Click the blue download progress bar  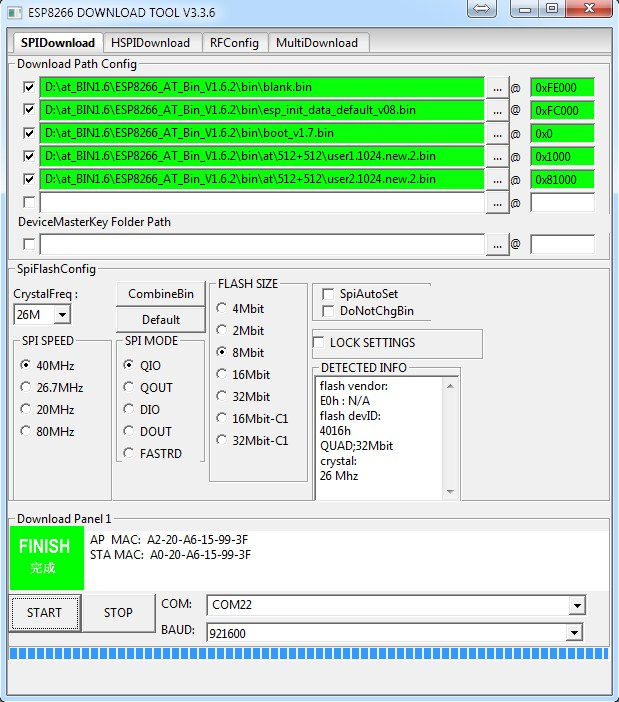309,653
